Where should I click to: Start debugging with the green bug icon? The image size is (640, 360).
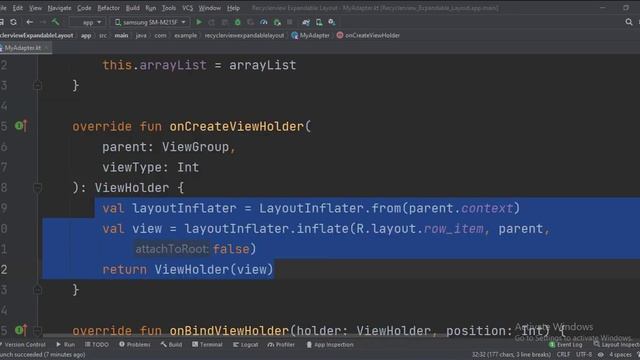pyautogui.click(x=238, y=22)
